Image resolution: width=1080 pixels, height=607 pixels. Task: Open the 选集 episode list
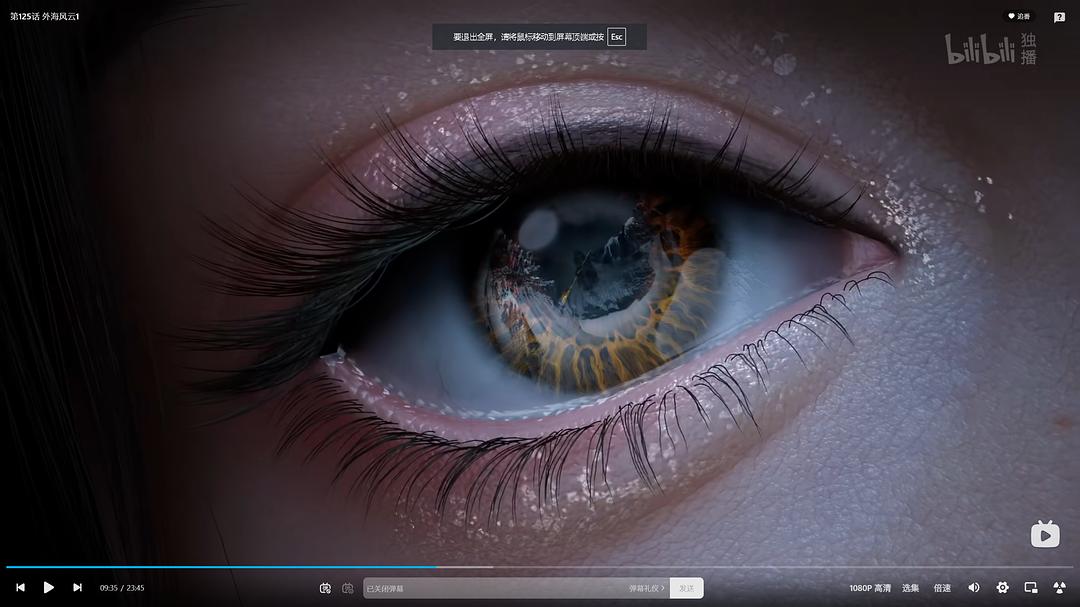pos(911,588)
